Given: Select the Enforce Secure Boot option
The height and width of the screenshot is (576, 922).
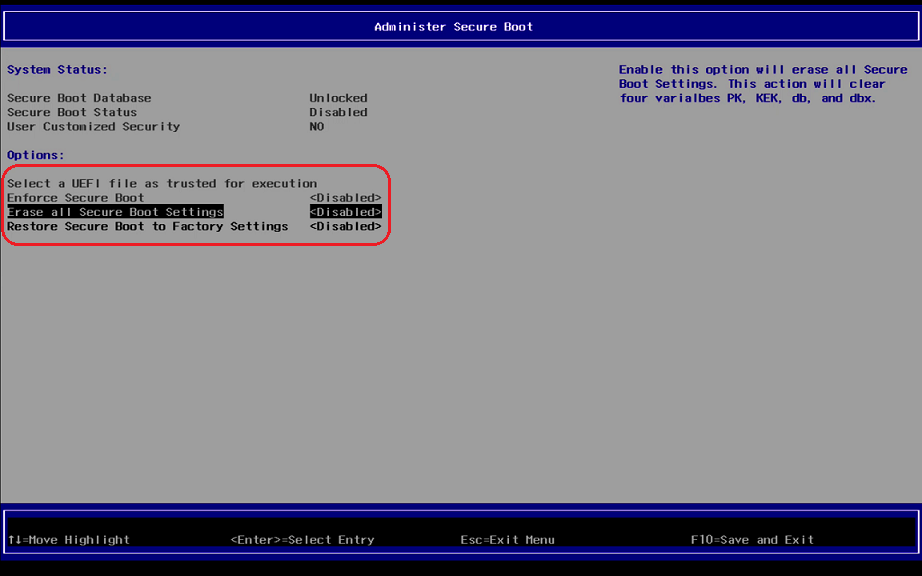Looking at the screenshot, I should pos(76,198).
